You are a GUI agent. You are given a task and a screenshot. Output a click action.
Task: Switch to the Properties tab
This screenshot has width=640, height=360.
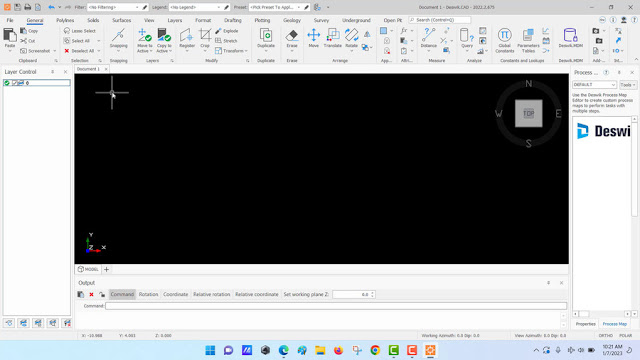coord(585,324)
